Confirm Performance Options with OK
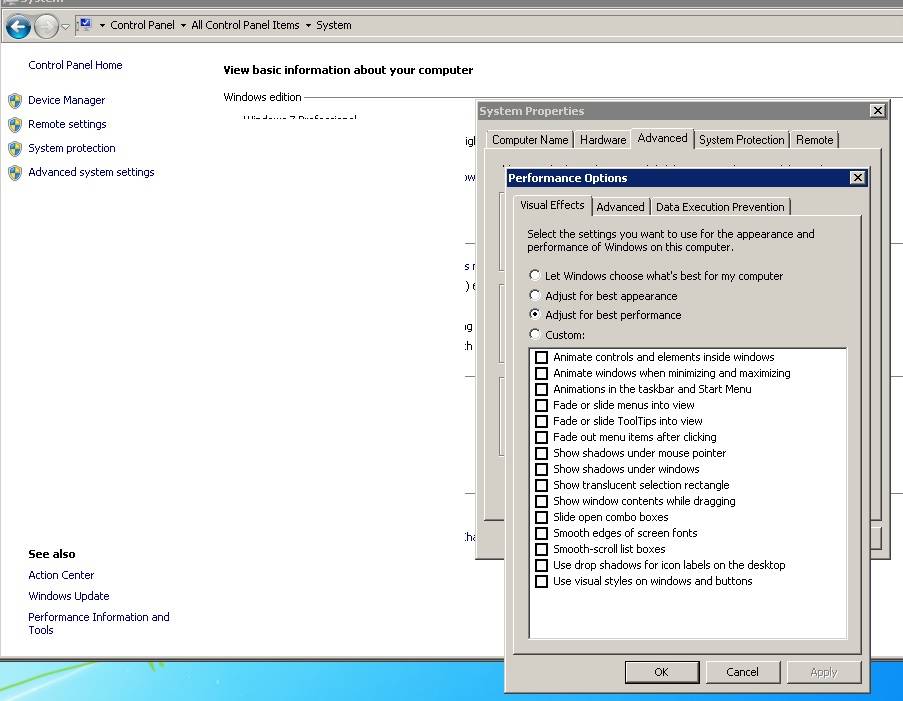The height and width of the screenshot is (701, 903). click(662, 672)
